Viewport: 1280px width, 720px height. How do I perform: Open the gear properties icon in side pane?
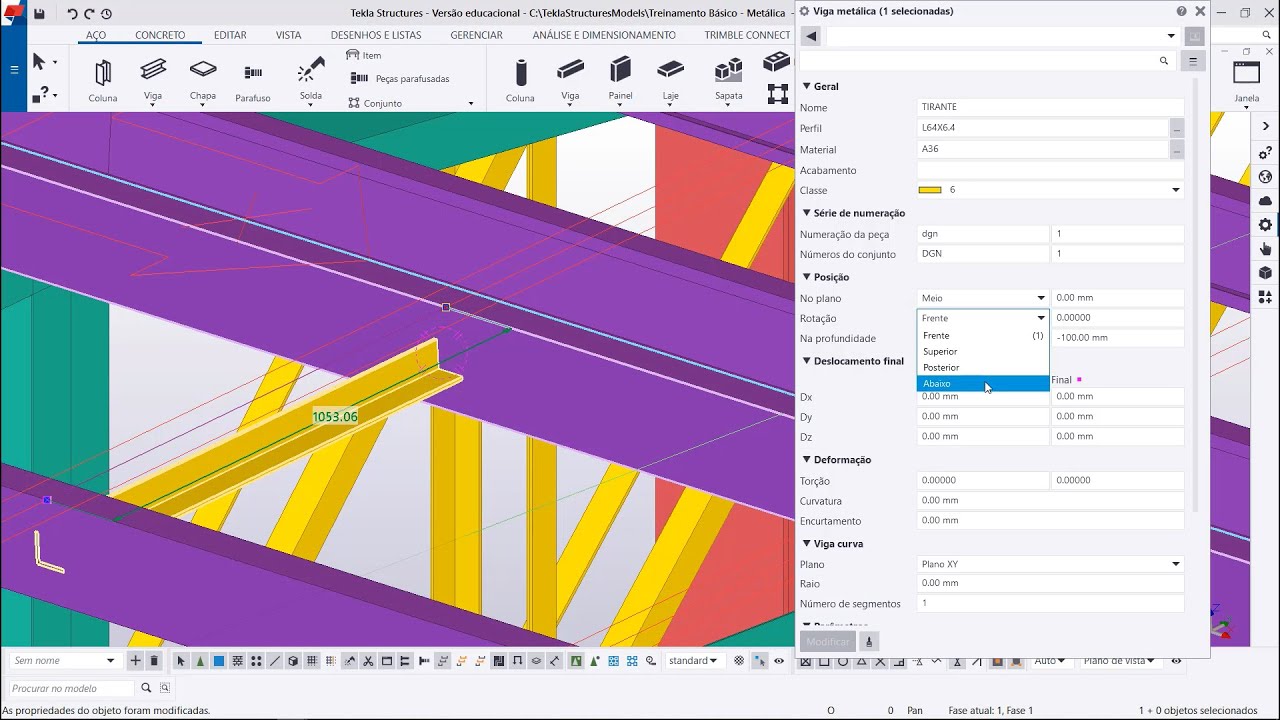[x=1265, y=225]
